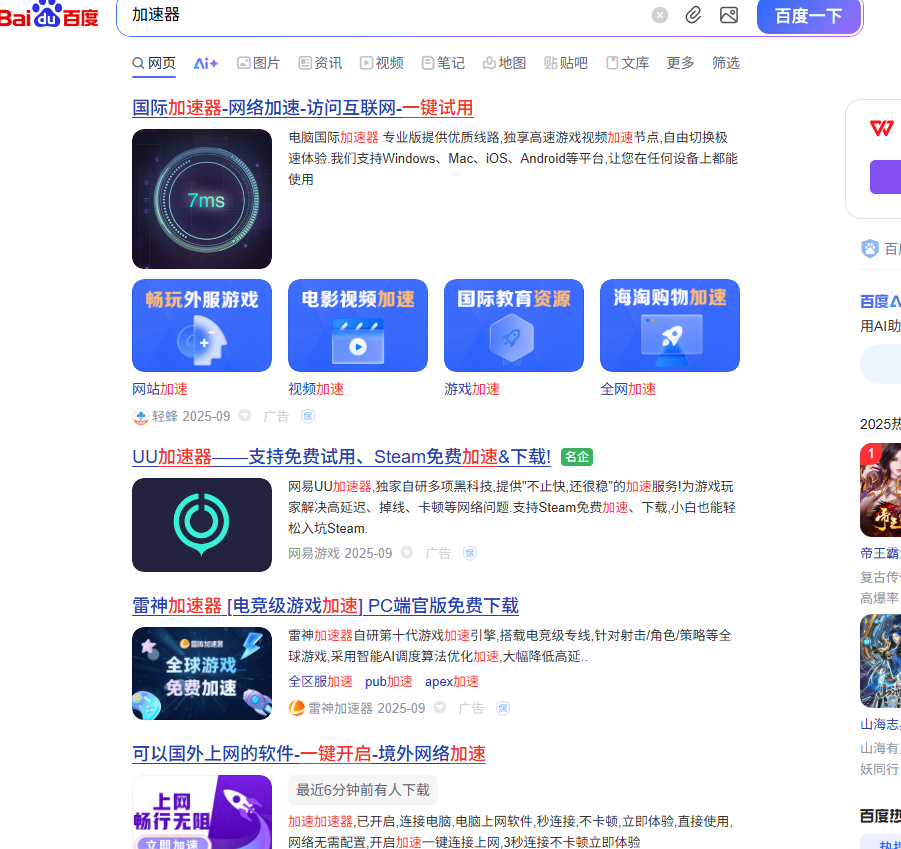Click the 全区服加速 sub-link under 雷神加速器
The height and width of the screenshot is (849, 901).
point(320,681)
